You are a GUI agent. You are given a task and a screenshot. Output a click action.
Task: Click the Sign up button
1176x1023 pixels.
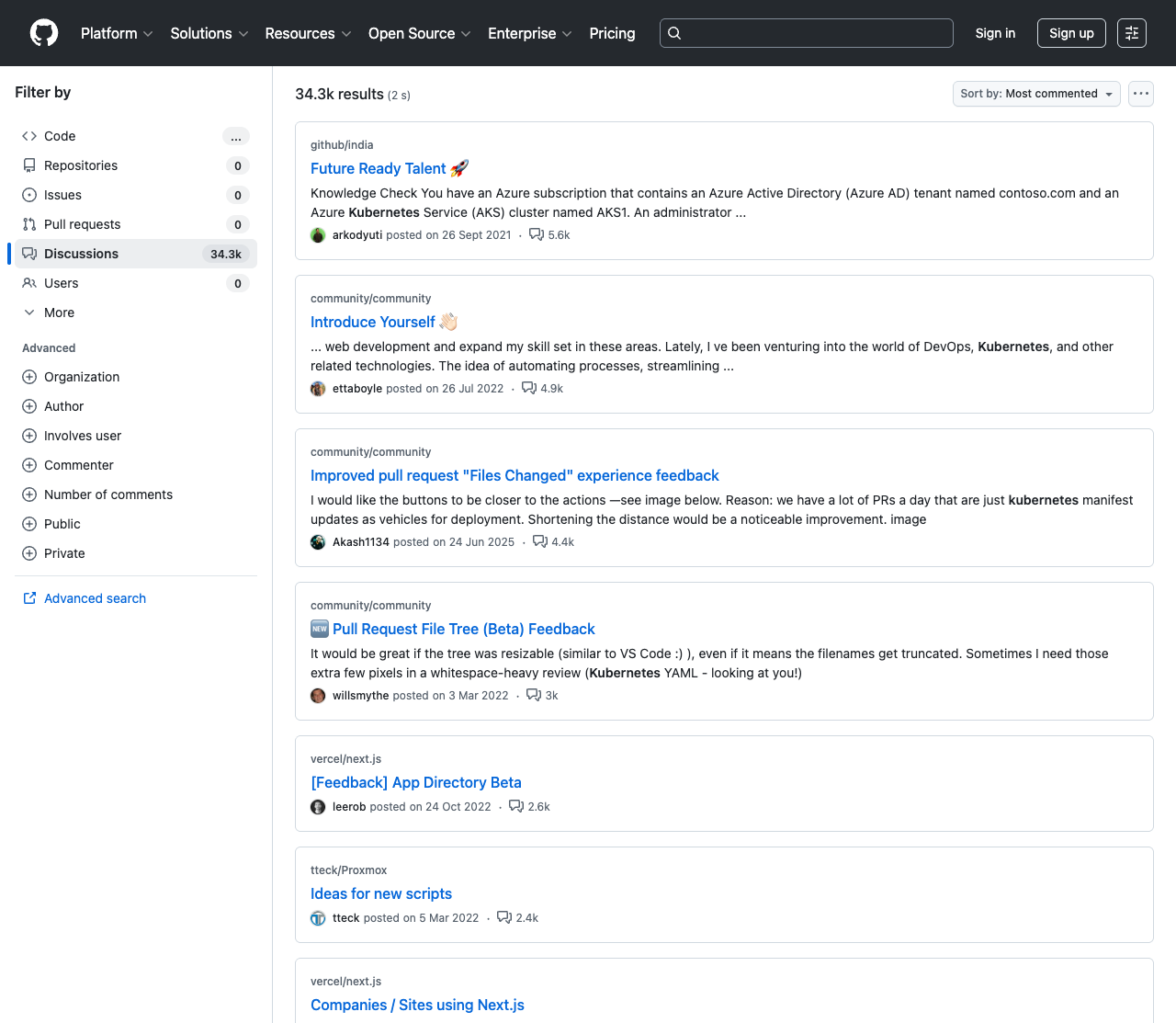click(1071, 33)
